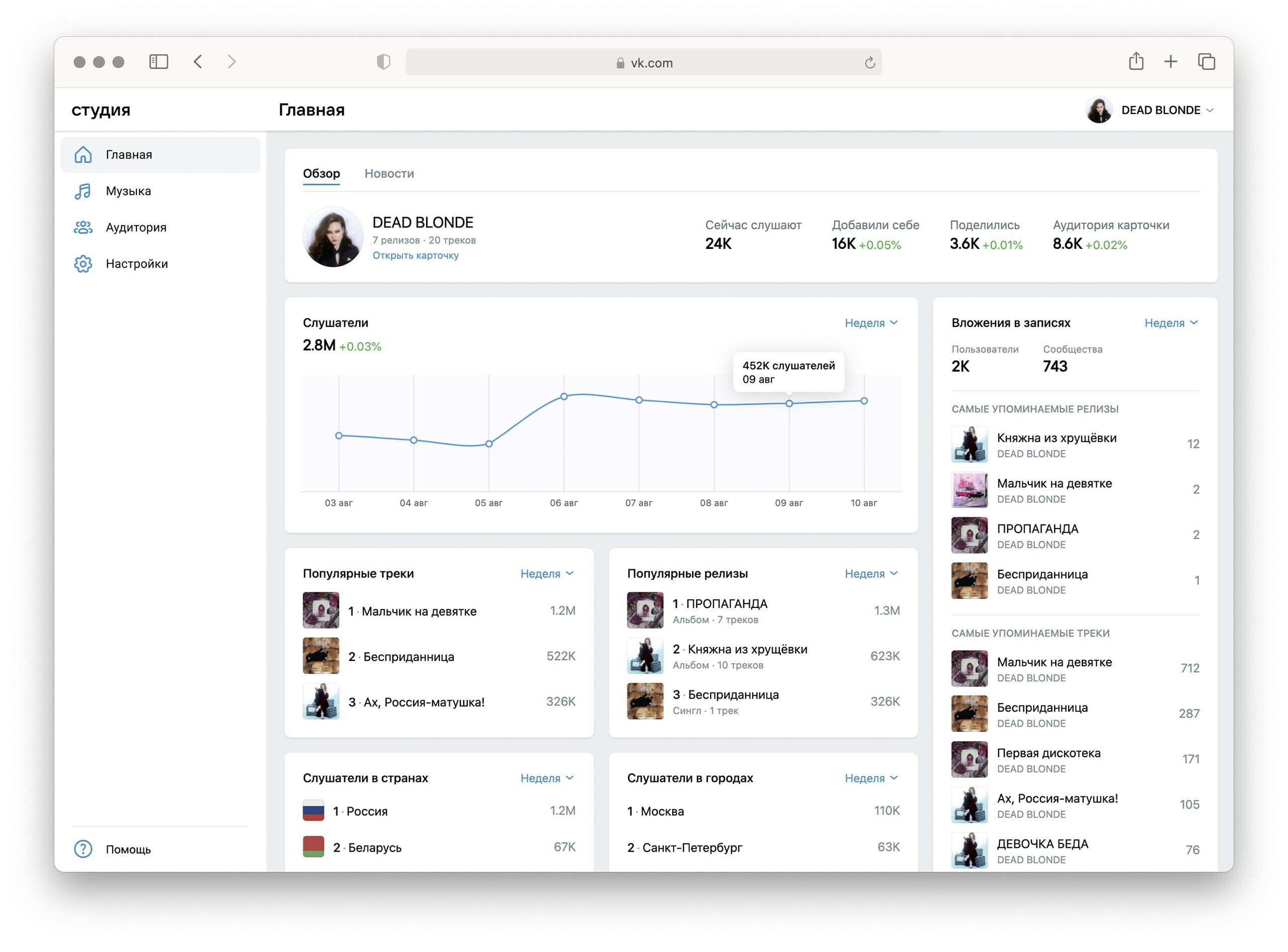
Task: Select the Аудитория sidebar menu item
Action: coord(160,227)
